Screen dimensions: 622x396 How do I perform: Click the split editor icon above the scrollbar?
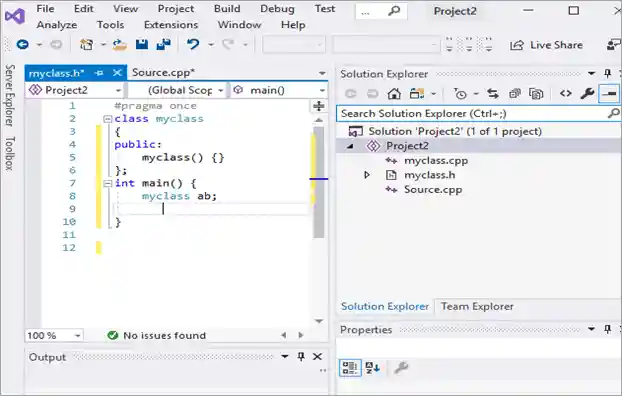tap(319, 106)
